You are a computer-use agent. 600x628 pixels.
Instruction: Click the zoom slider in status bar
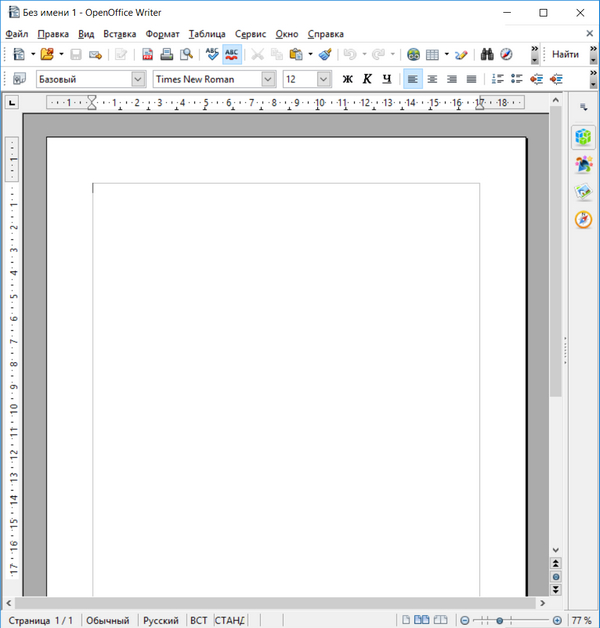click(x=500, y=620)
